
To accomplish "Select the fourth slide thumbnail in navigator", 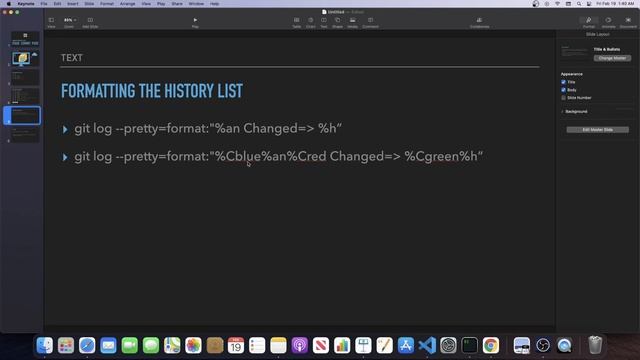I will [25, 96].
